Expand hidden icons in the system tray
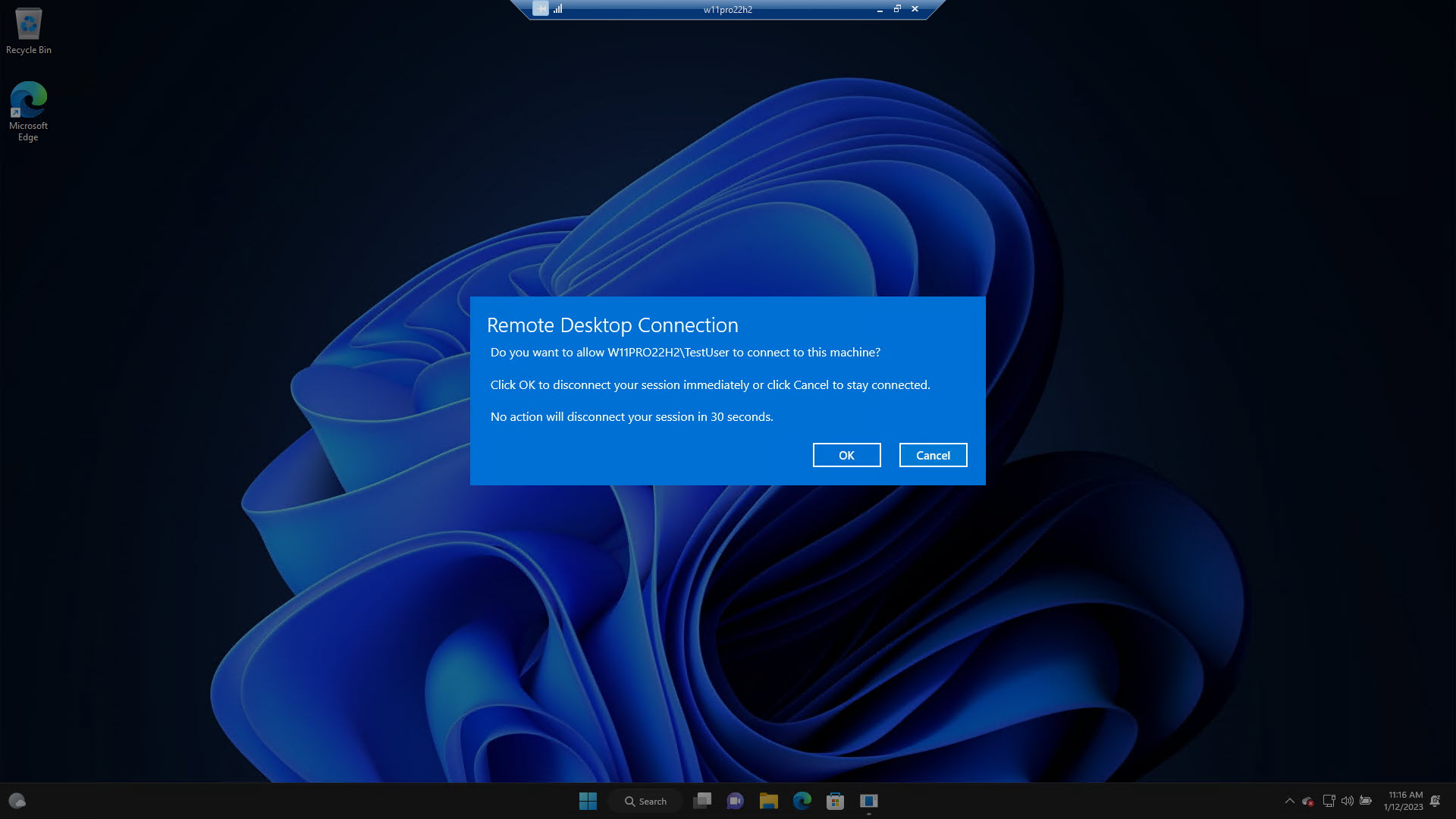 (1289, 801)
